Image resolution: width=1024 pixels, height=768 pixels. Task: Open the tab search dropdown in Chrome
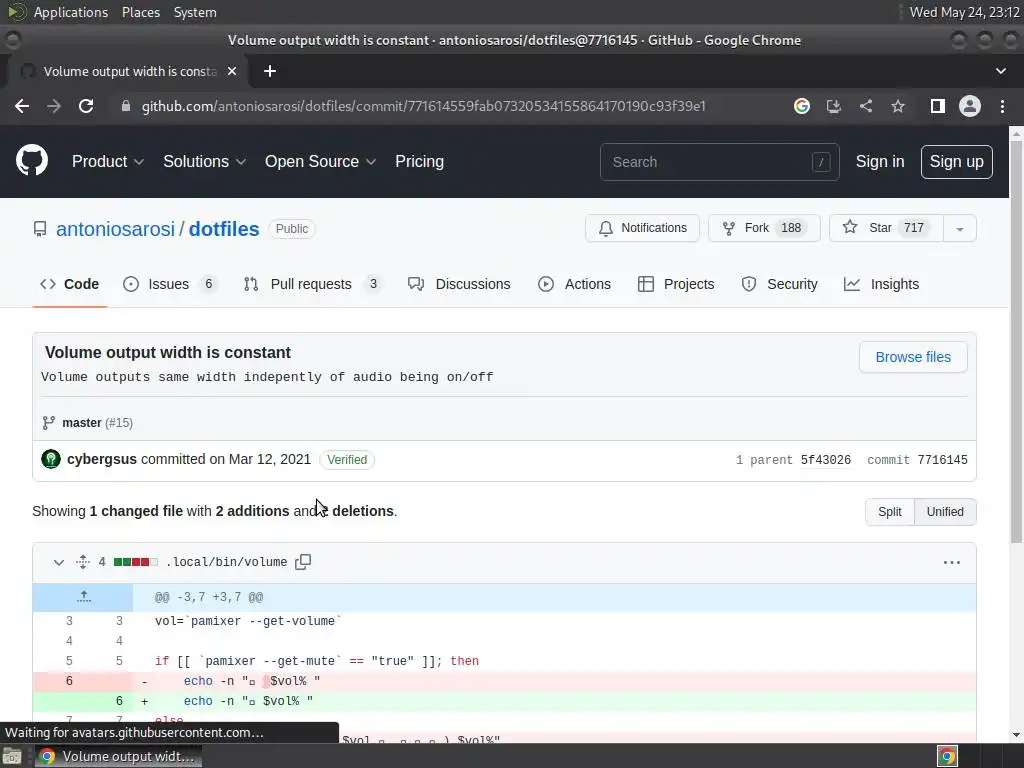click(x=1000, y=71)
